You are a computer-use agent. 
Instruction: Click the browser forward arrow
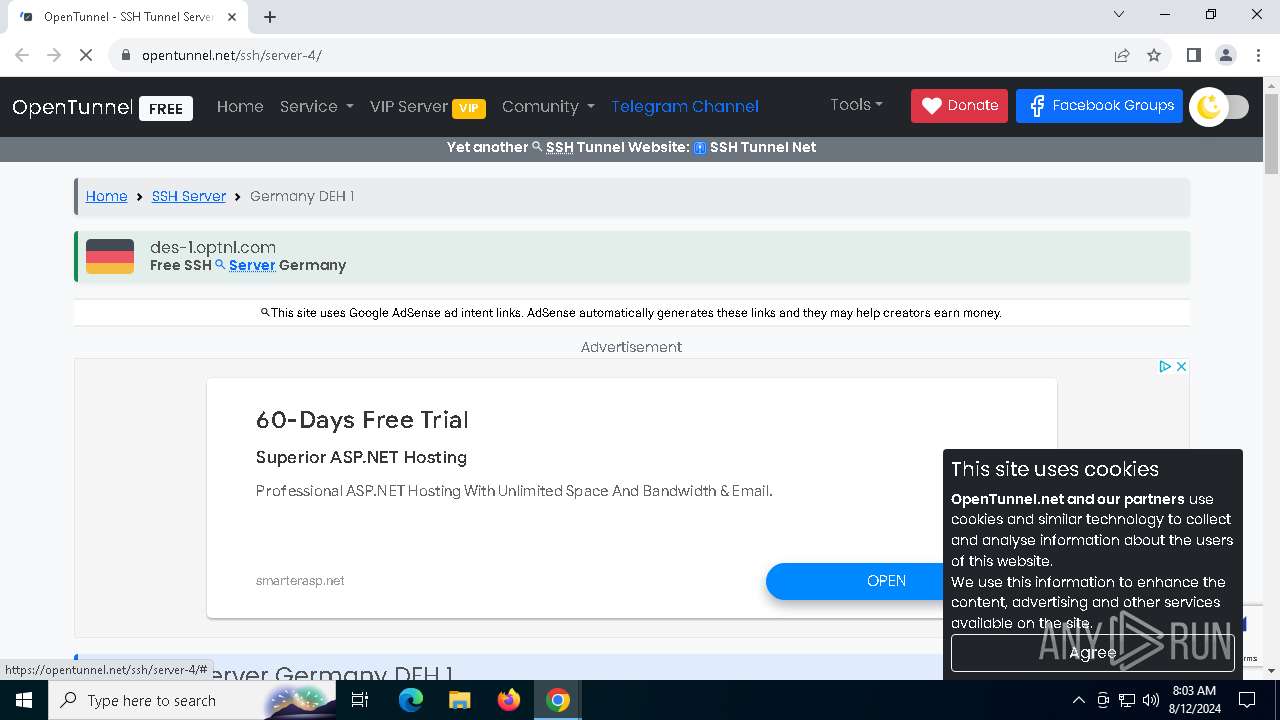[54, 55]
